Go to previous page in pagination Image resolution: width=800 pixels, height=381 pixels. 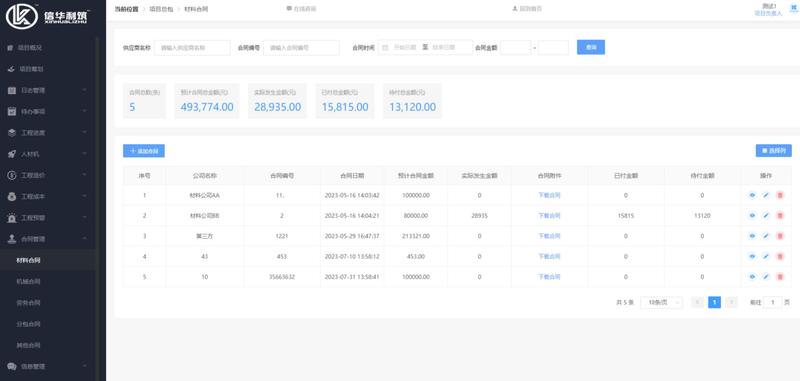tap(697, 302)
